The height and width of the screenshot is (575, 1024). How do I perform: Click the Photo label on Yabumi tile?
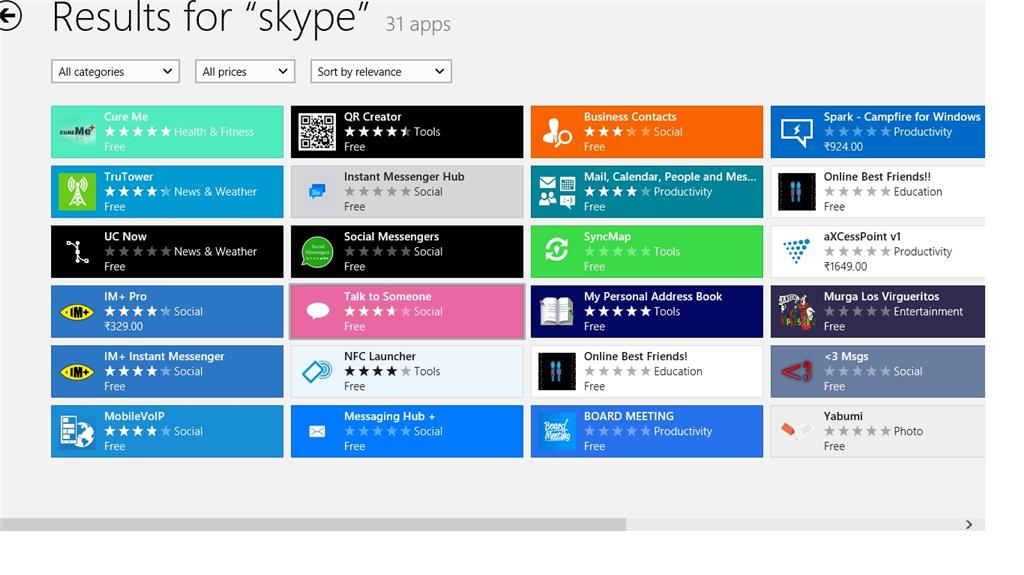[x=908, y=431]
